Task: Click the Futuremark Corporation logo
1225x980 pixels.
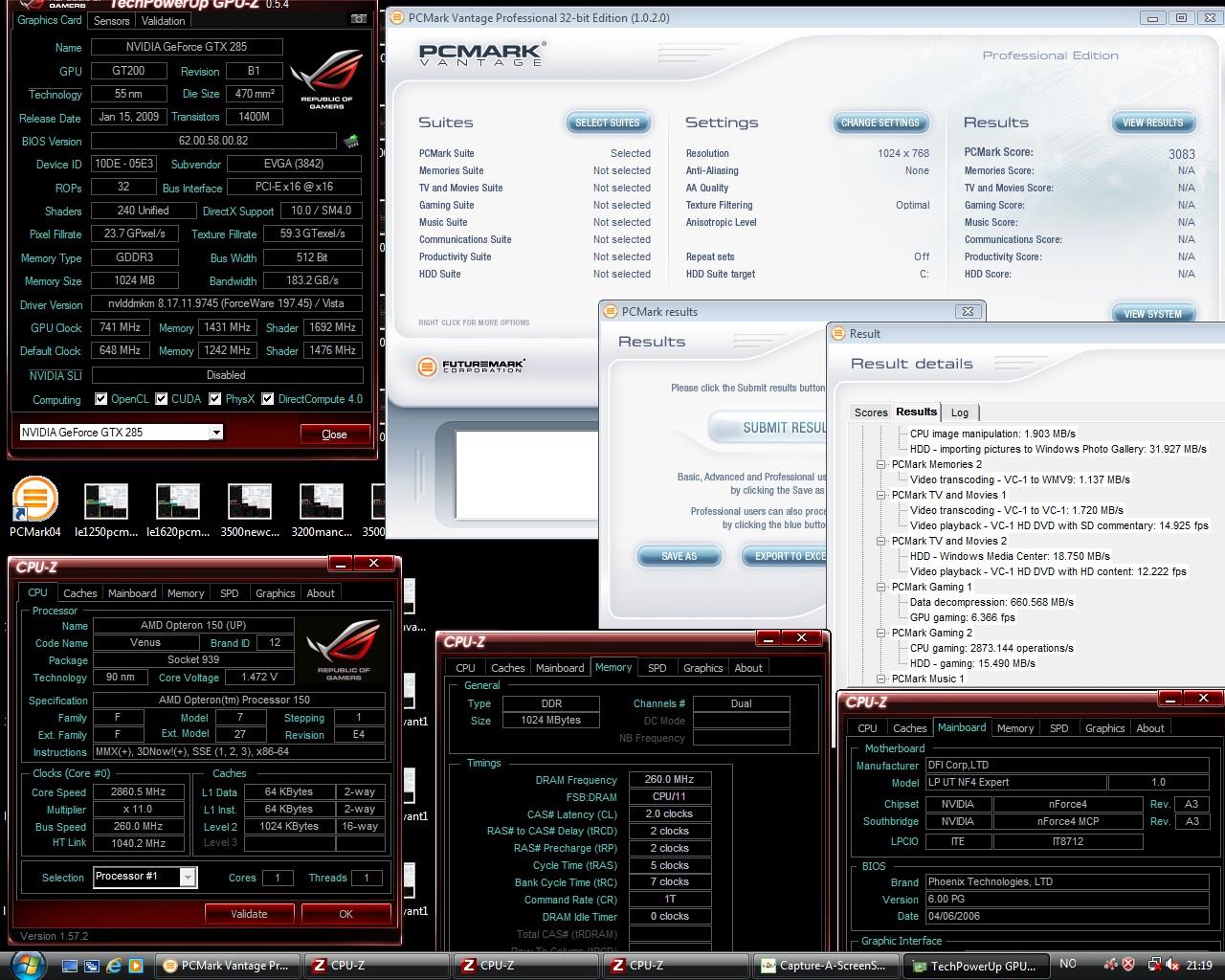Action: coord(471,367)
